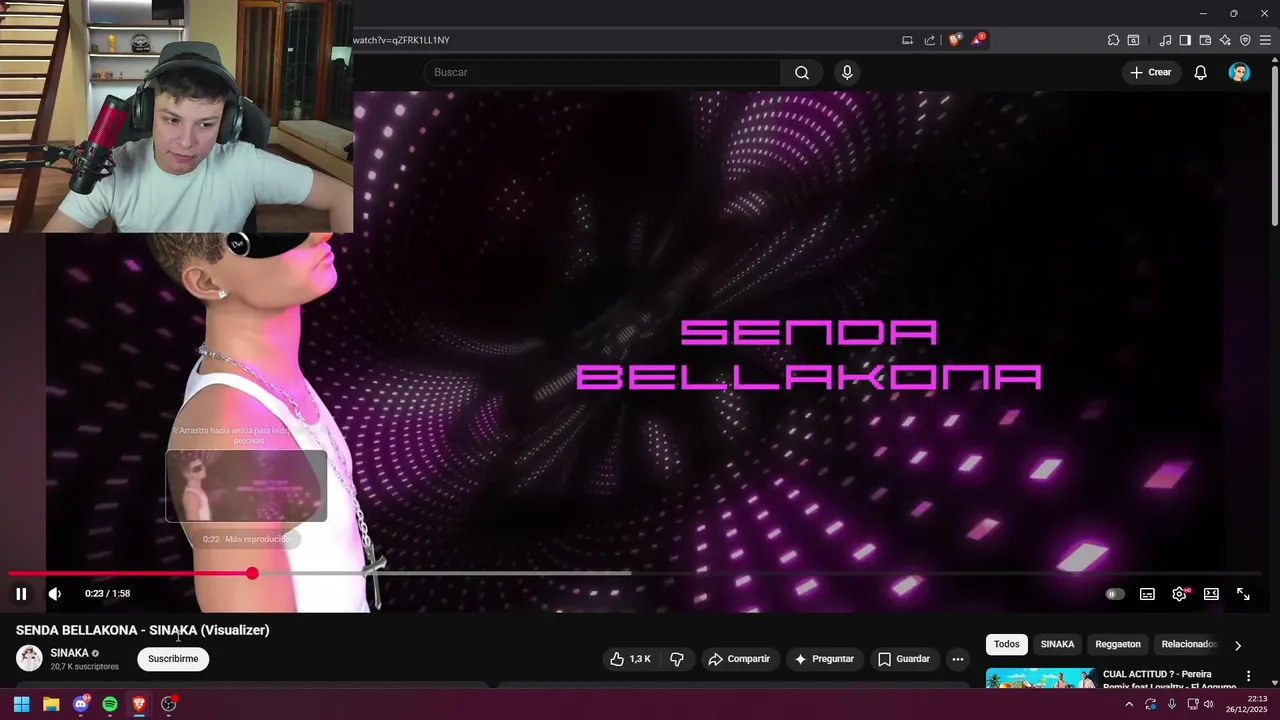Click the Buscar search field
1280x720 pixels.
pyautogui.click(x=602, y=72)
